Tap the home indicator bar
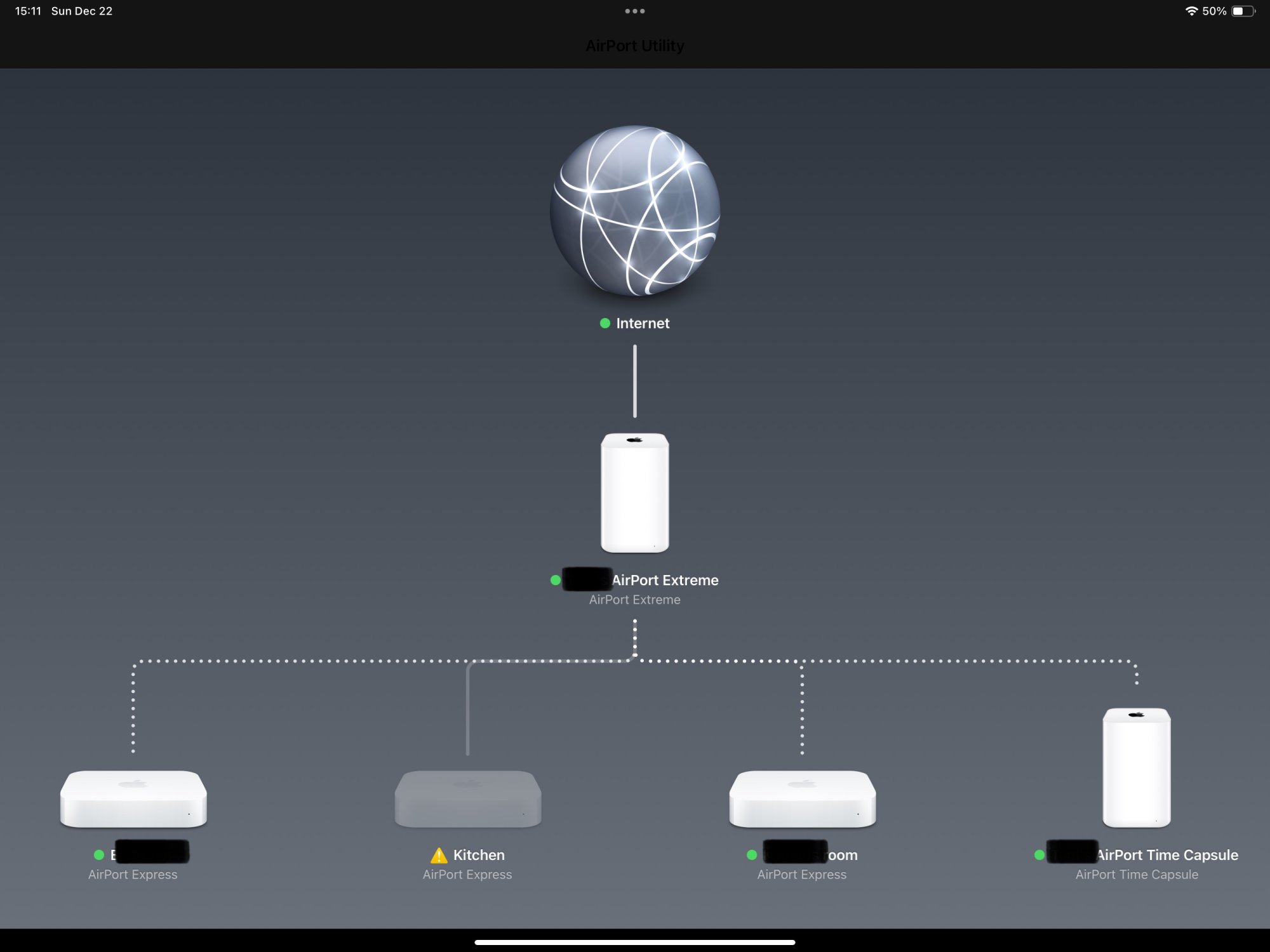Screen dimensions: 1270x952 635,942
